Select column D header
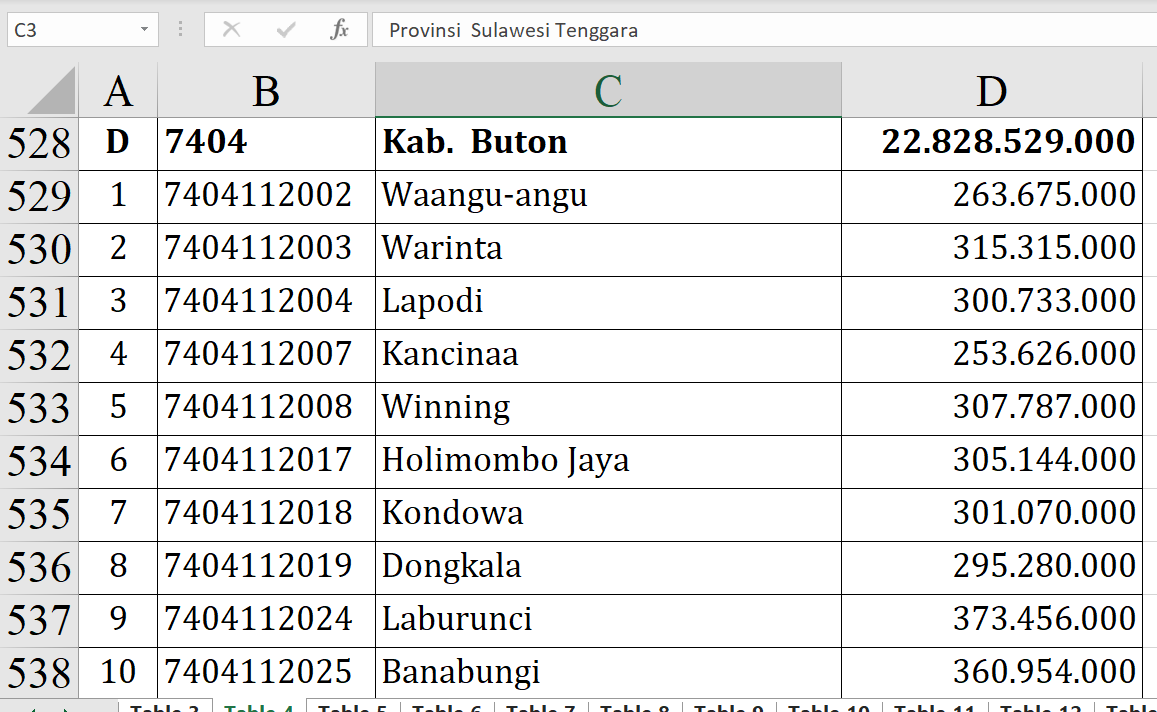Screen dimensions: 1157x712 pyautogui.click(x=991, y=91)
